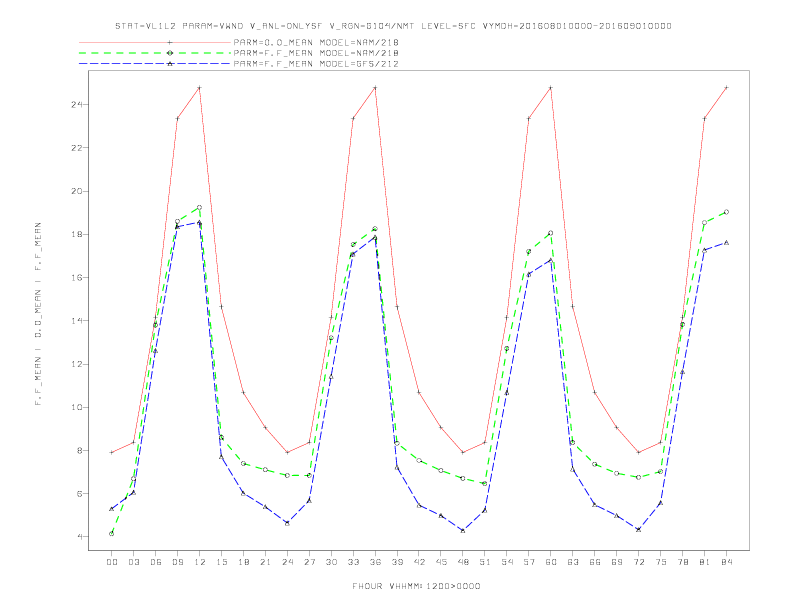Click the vertical y-axis title F.F_MEAN | O.O_MEAN

[38, 314]
